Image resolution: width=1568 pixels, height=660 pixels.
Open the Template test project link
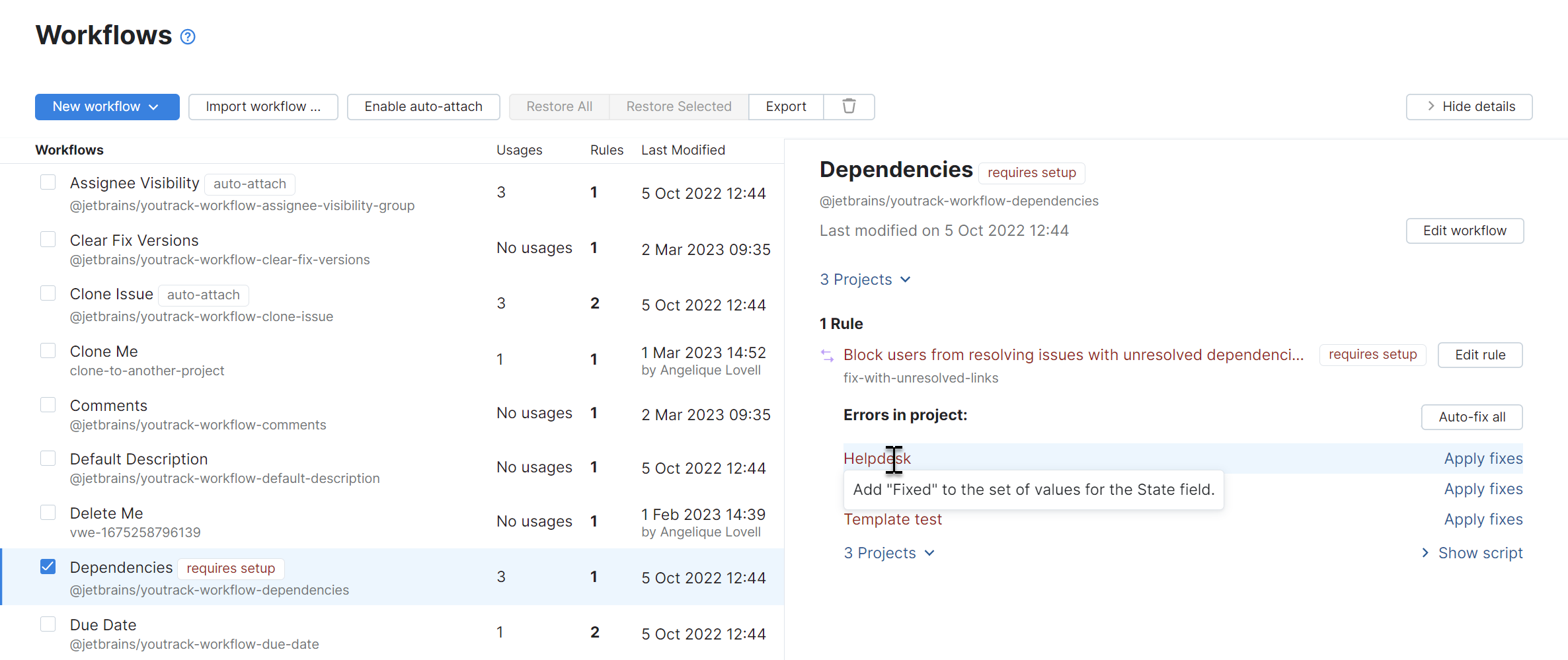(x=892, y=520)
